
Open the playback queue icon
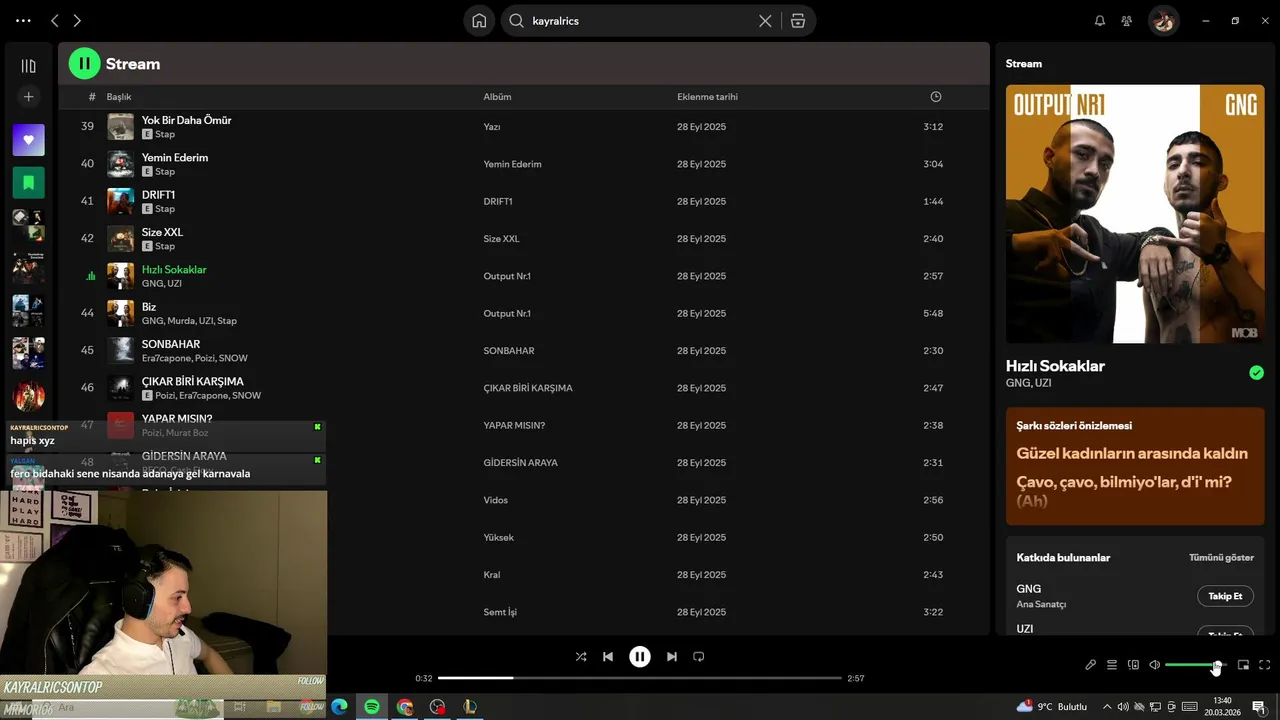1112,665
